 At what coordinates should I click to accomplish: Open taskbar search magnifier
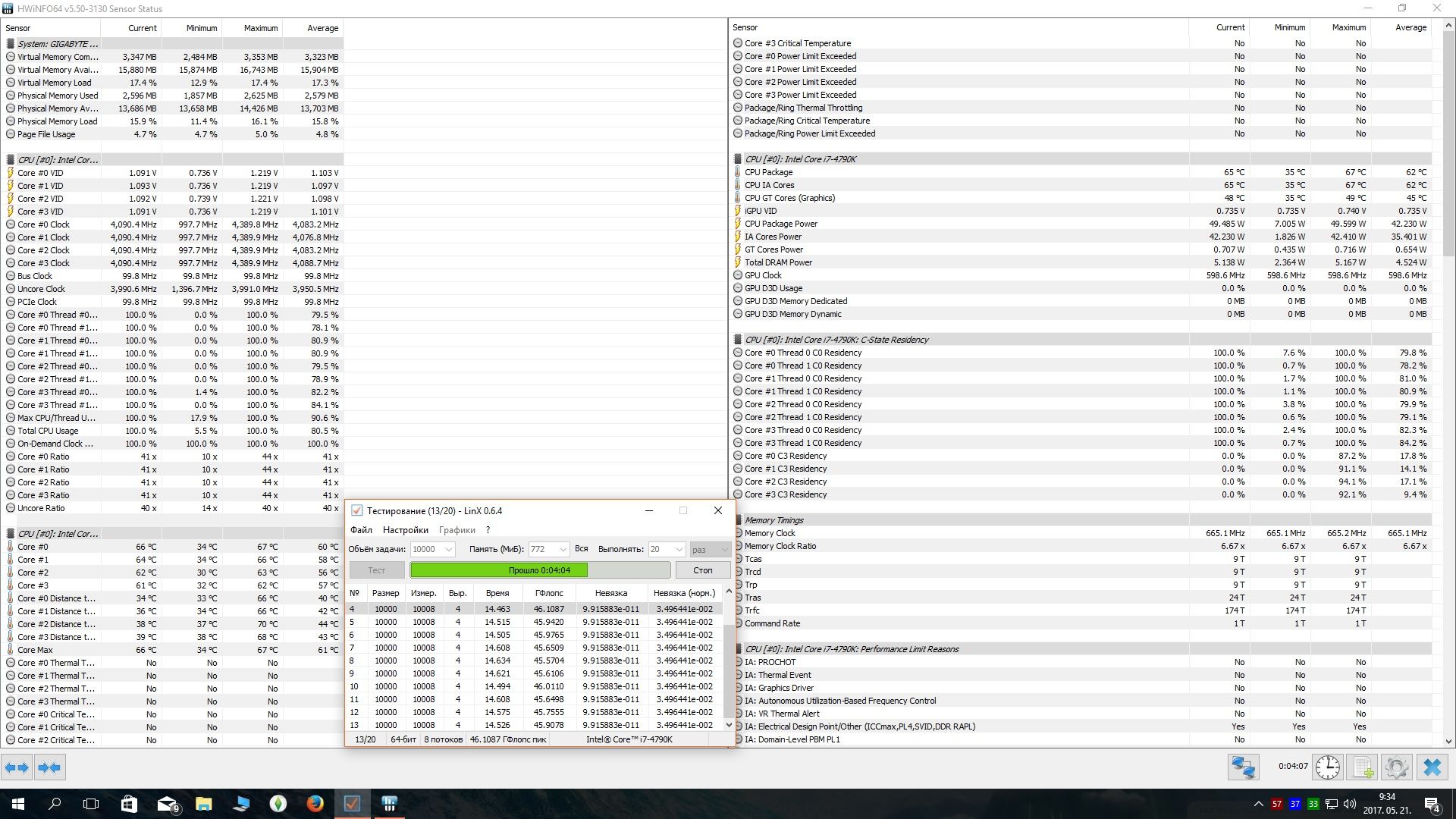(55, 804)
